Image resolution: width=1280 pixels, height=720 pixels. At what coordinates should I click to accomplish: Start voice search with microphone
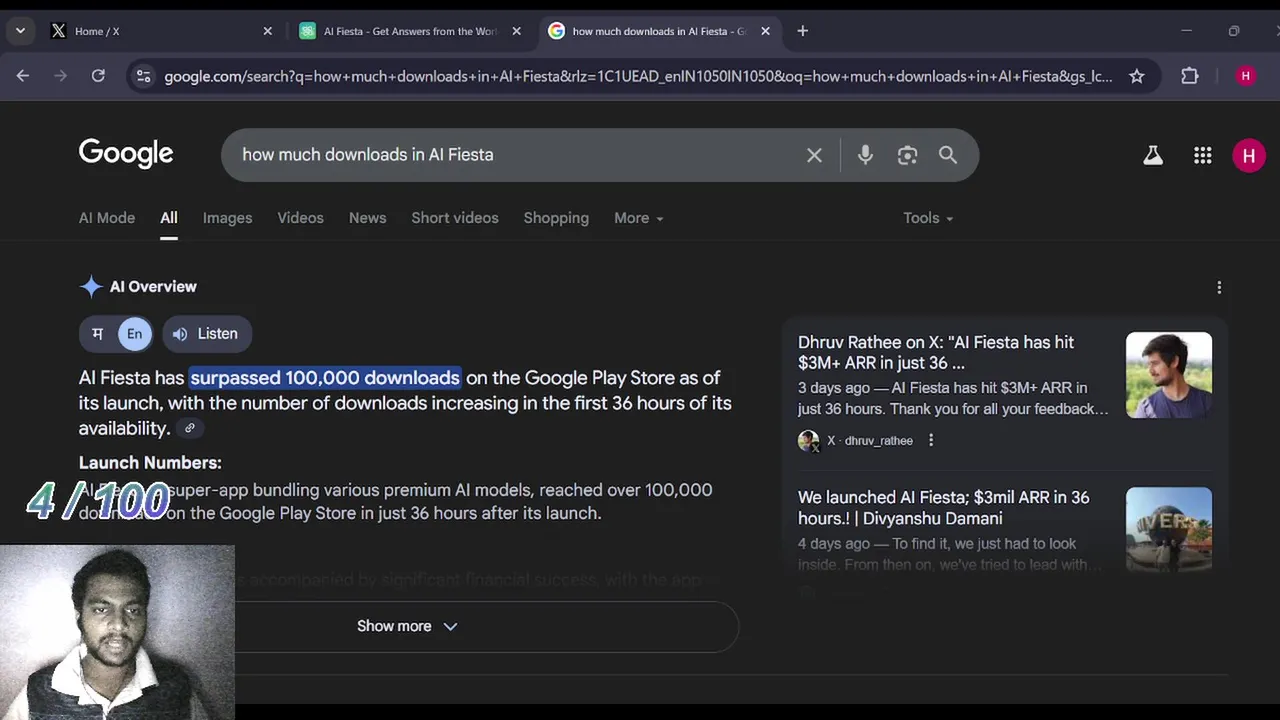(x=865, y=155)
